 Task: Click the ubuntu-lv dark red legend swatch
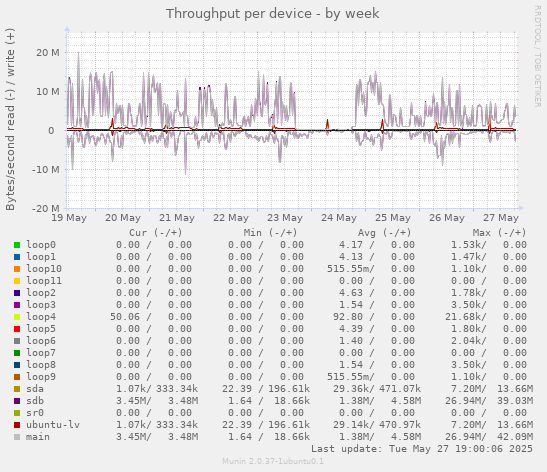click(17, 425)
